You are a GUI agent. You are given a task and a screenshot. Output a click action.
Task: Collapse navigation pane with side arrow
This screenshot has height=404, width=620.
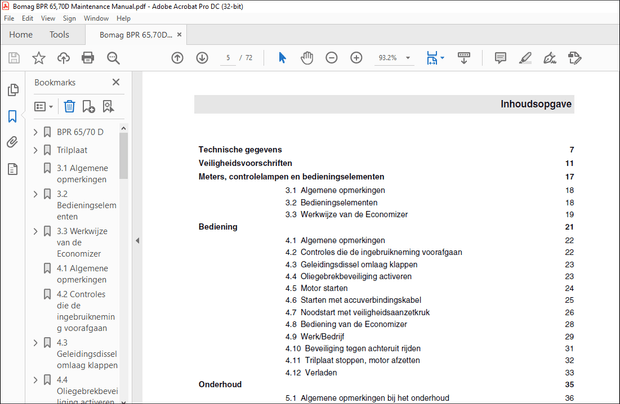137,240
